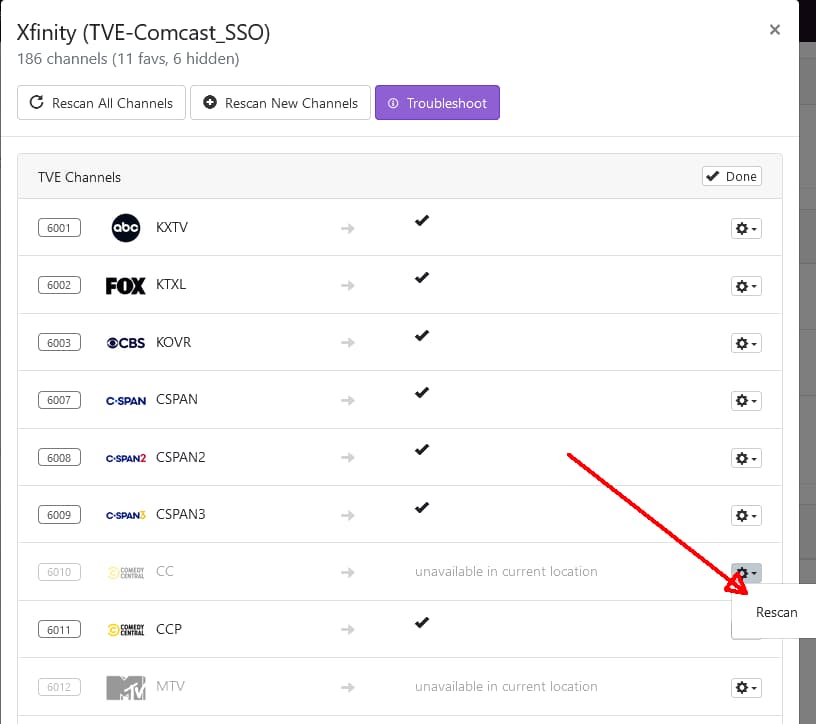
Task: Select Rescan from the open context menu
Action: point(776,612)
